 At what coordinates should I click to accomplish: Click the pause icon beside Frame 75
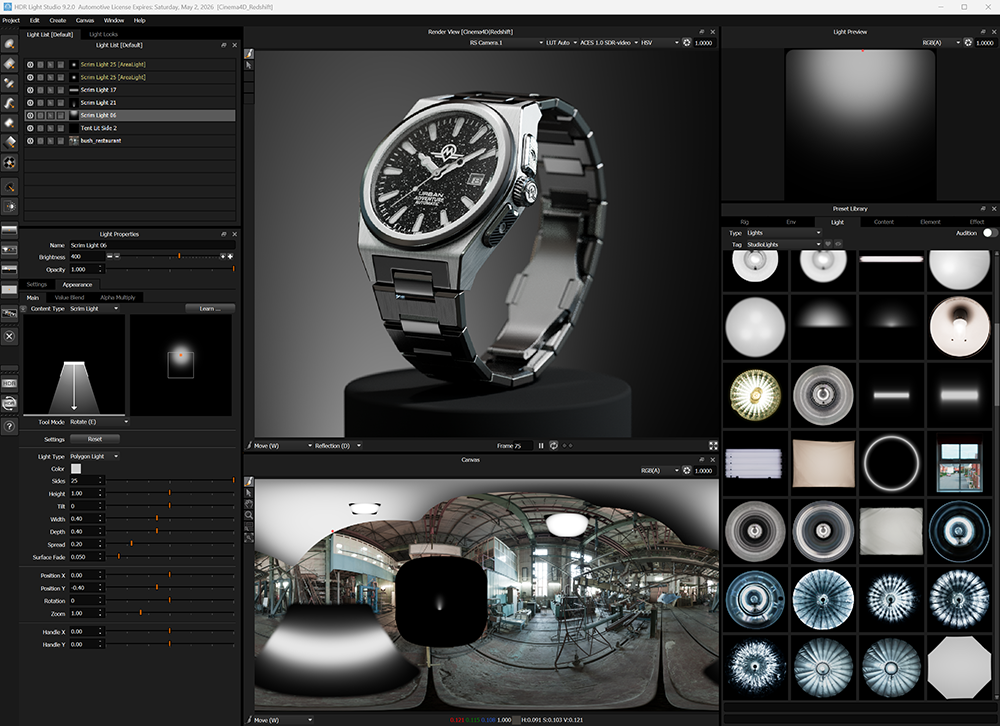pyautogui.click(x=541, y=445)
